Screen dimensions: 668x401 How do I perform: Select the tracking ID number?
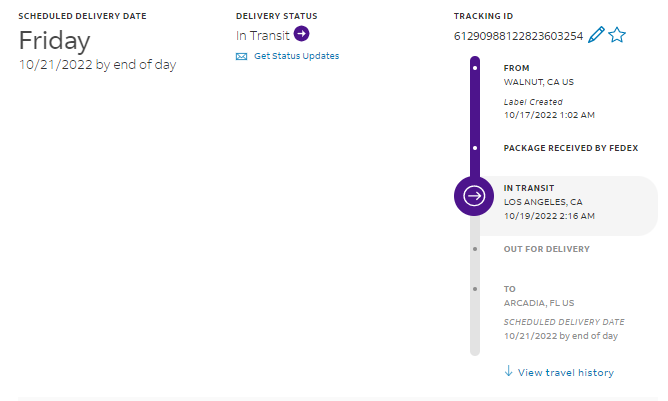[518, 36]
